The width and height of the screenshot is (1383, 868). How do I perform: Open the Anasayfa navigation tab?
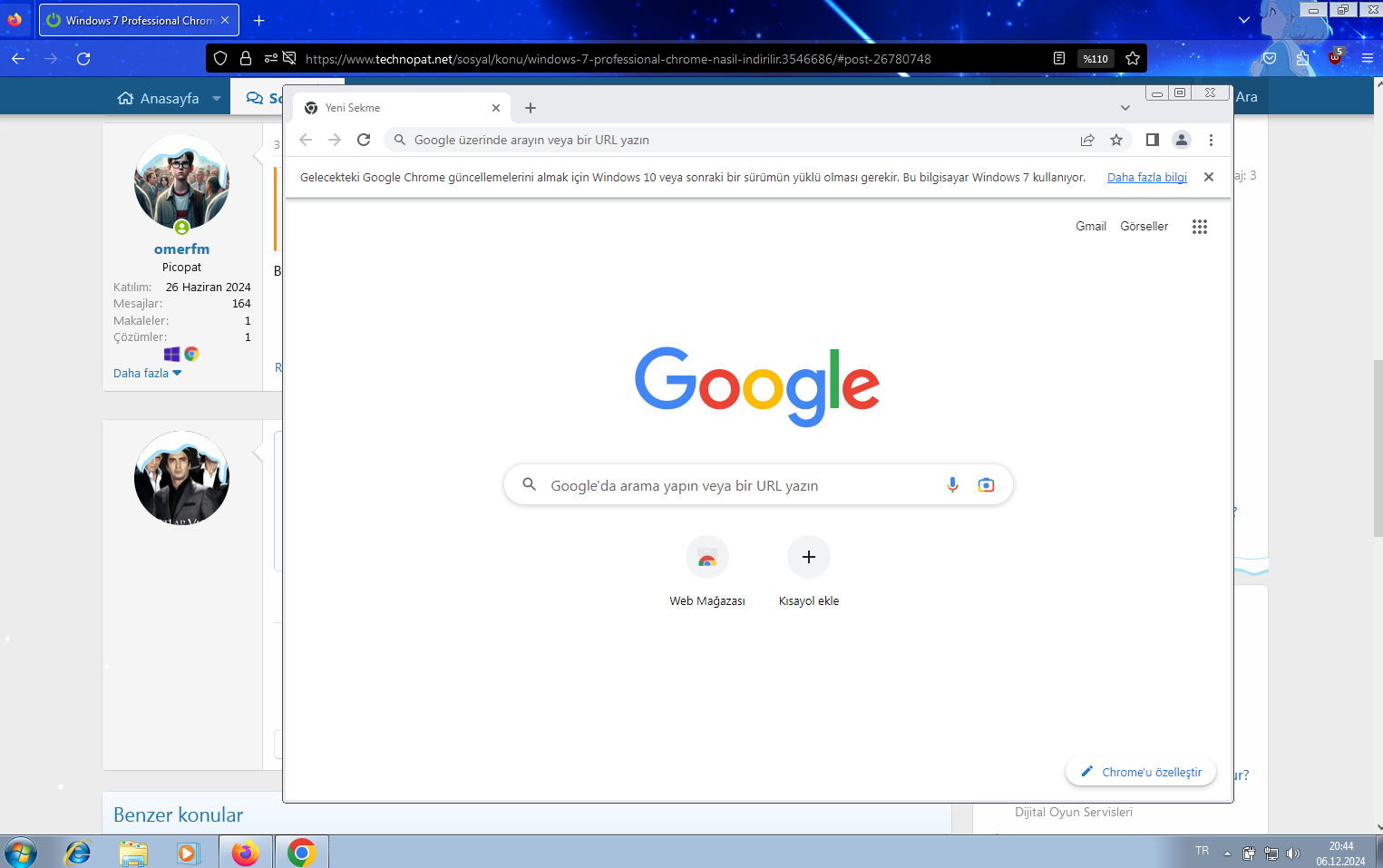tap(159, 98)
